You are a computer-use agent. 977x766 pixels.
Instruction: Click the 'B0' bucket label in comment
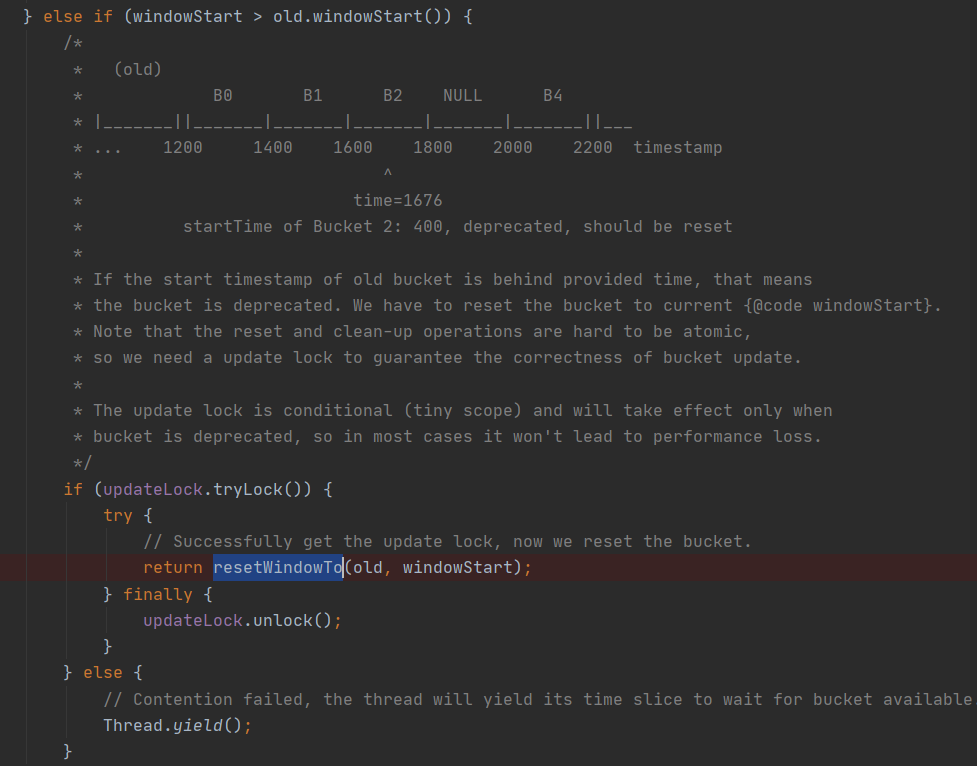tap(222, 95)
